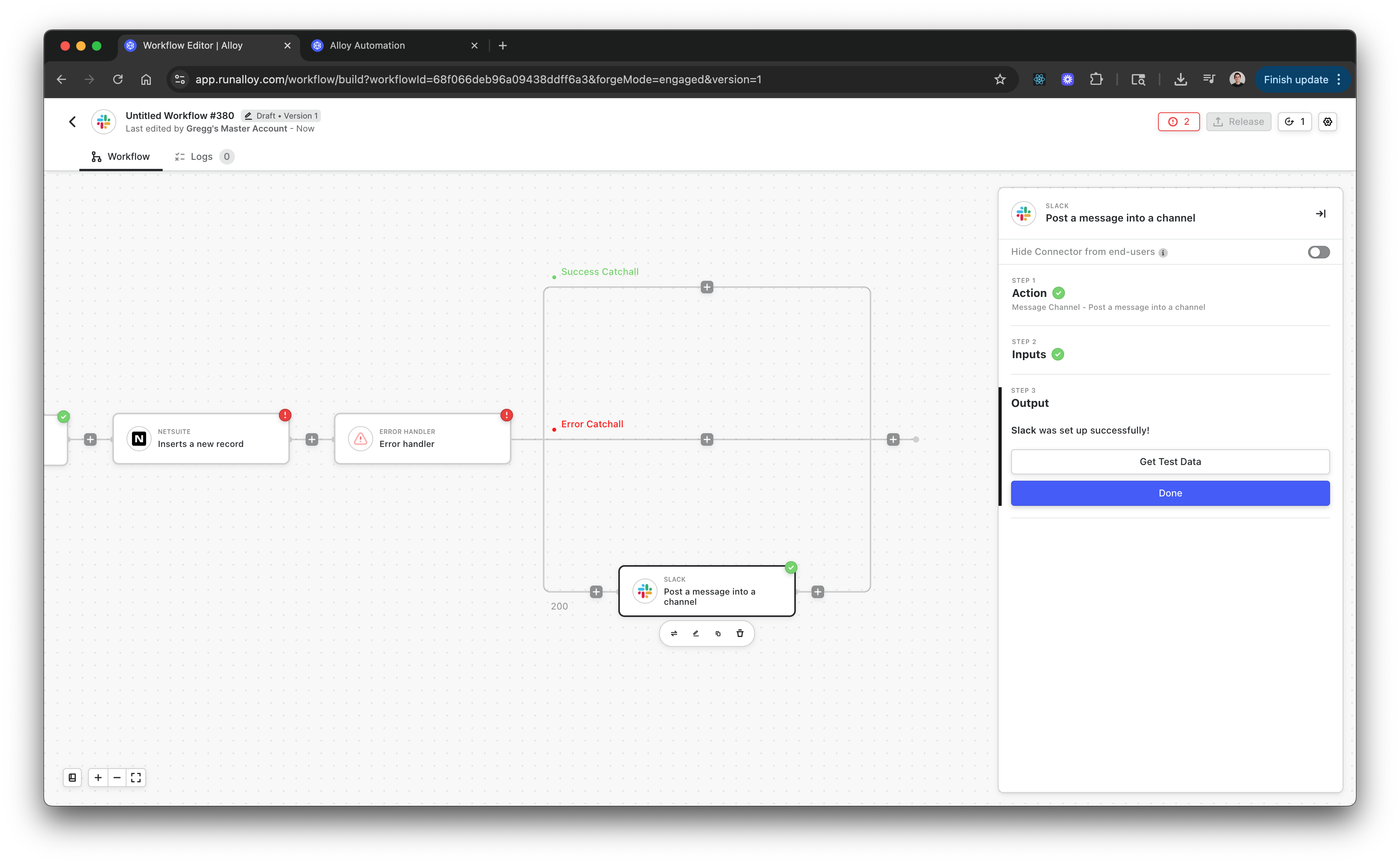Select the NetSuite Inserts a new record node
The image size is (1400, 864).
click(x=201, y=439)
